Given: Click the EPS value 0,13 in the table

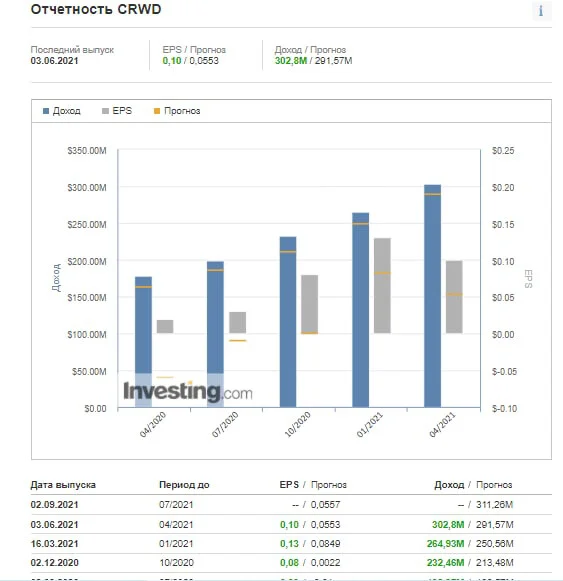Looking at the screenshot, I should (x=289, y=544).
